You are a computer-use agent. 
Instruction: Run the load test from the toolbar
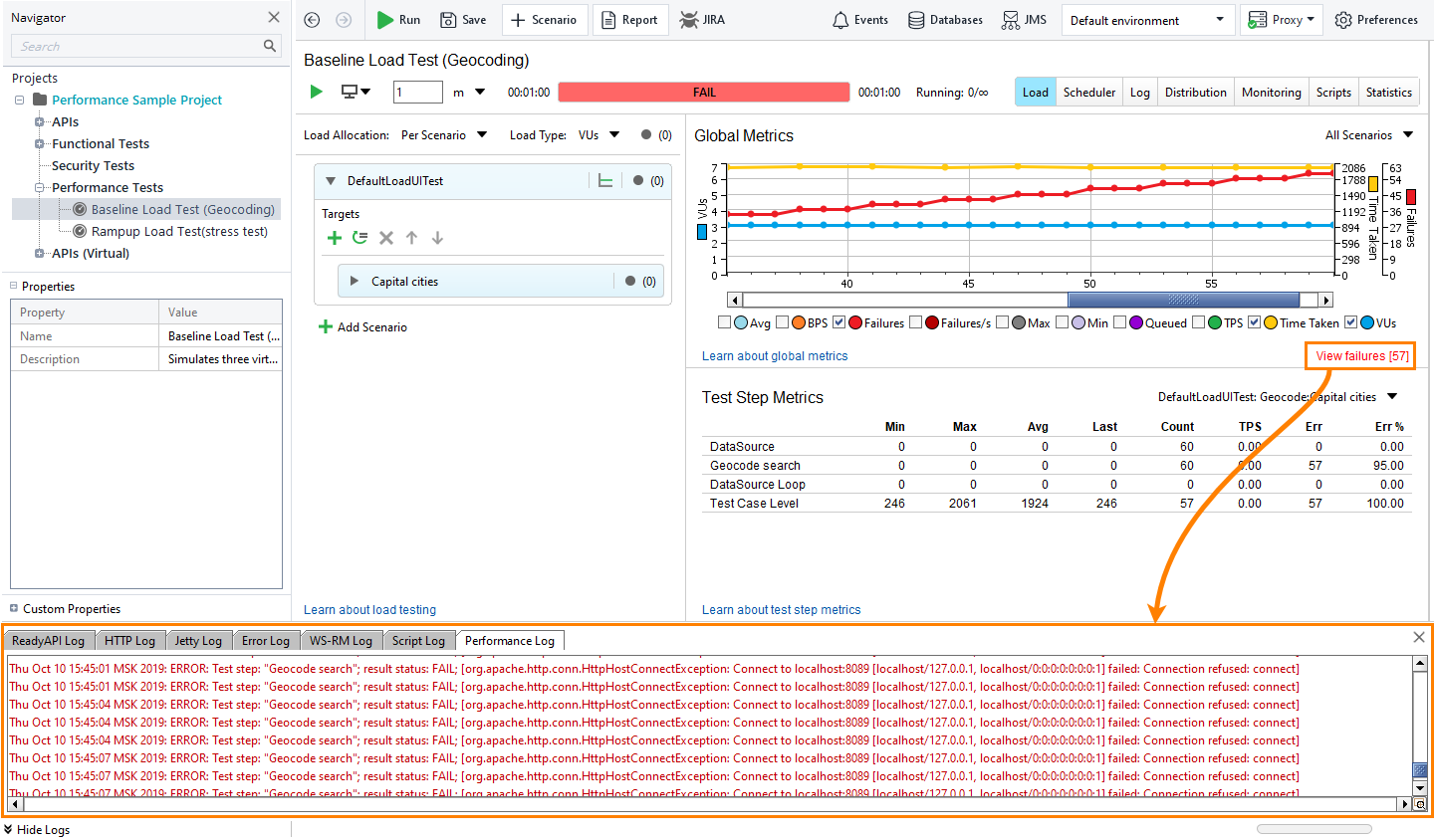pyautogui.click(x=398, y=19)
